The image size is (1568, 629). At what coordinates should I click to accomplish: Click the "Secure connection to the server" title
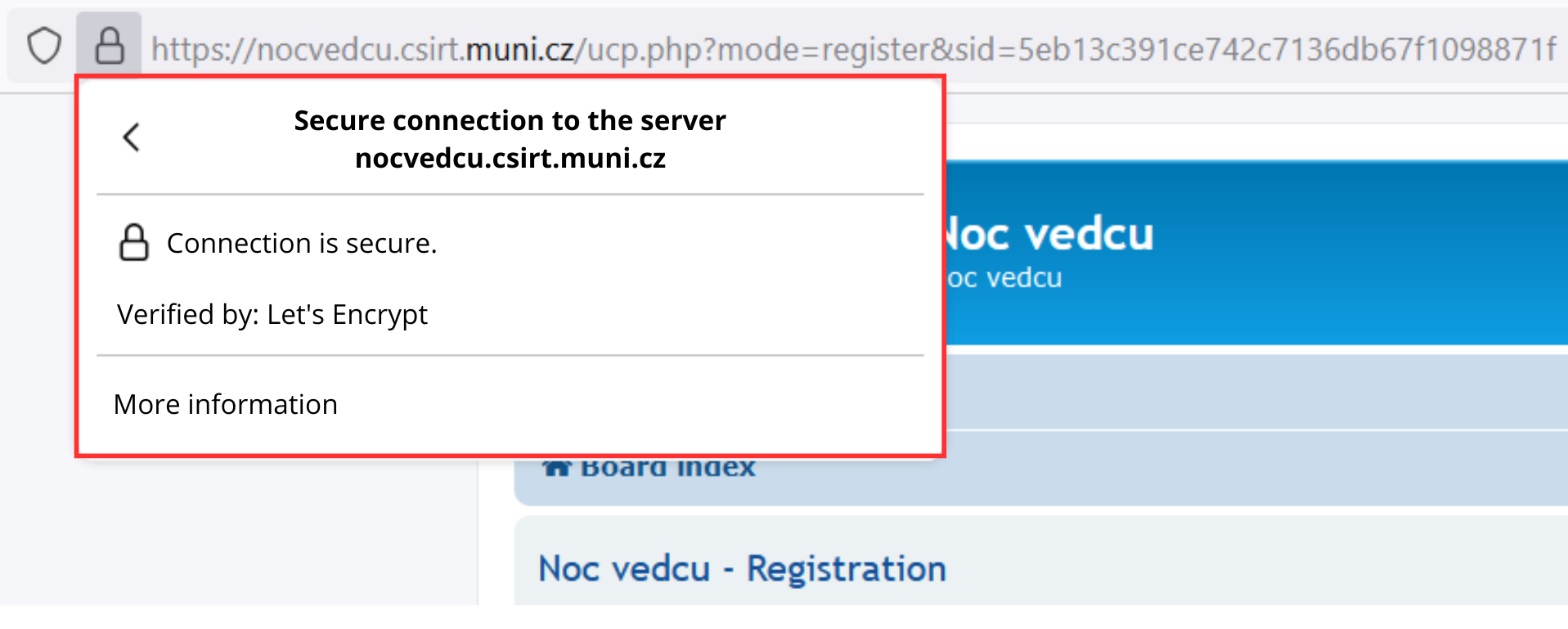[x=510, y=120]
